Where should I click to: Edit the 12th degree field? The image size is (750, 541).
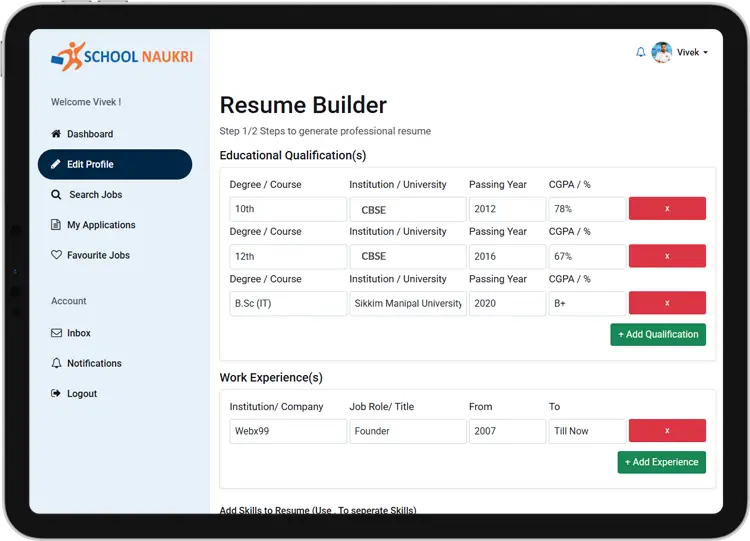288,256
